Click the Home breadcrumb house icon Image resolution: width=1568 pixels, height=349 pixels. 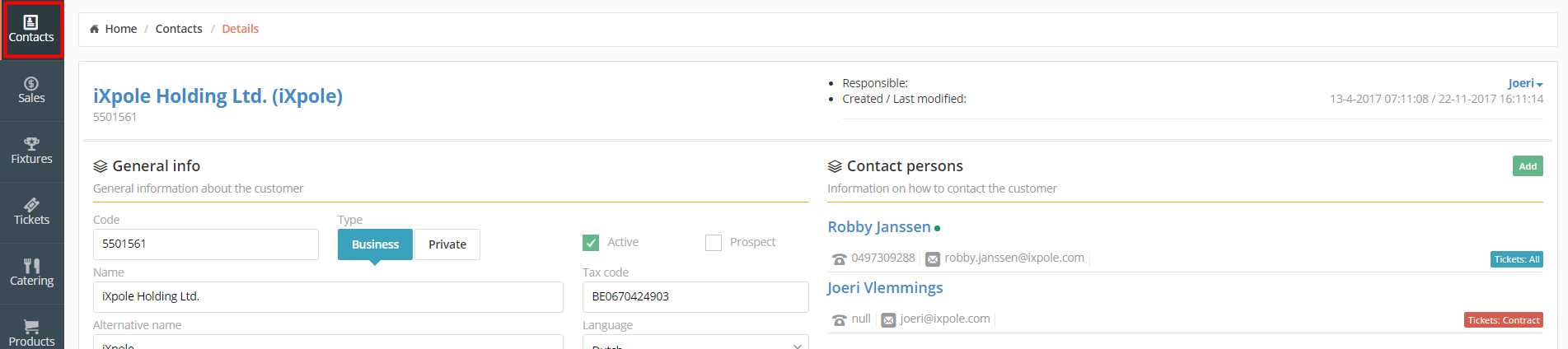[x=95, y=29]
